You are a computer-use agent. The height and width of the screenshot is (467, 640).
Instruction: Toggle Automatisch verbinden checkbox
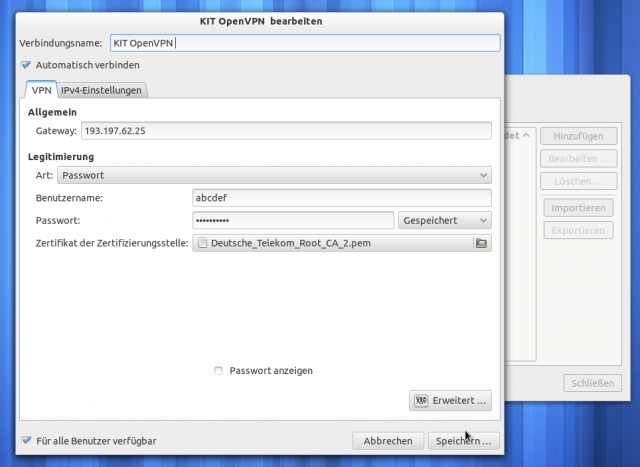coord(26,65)
